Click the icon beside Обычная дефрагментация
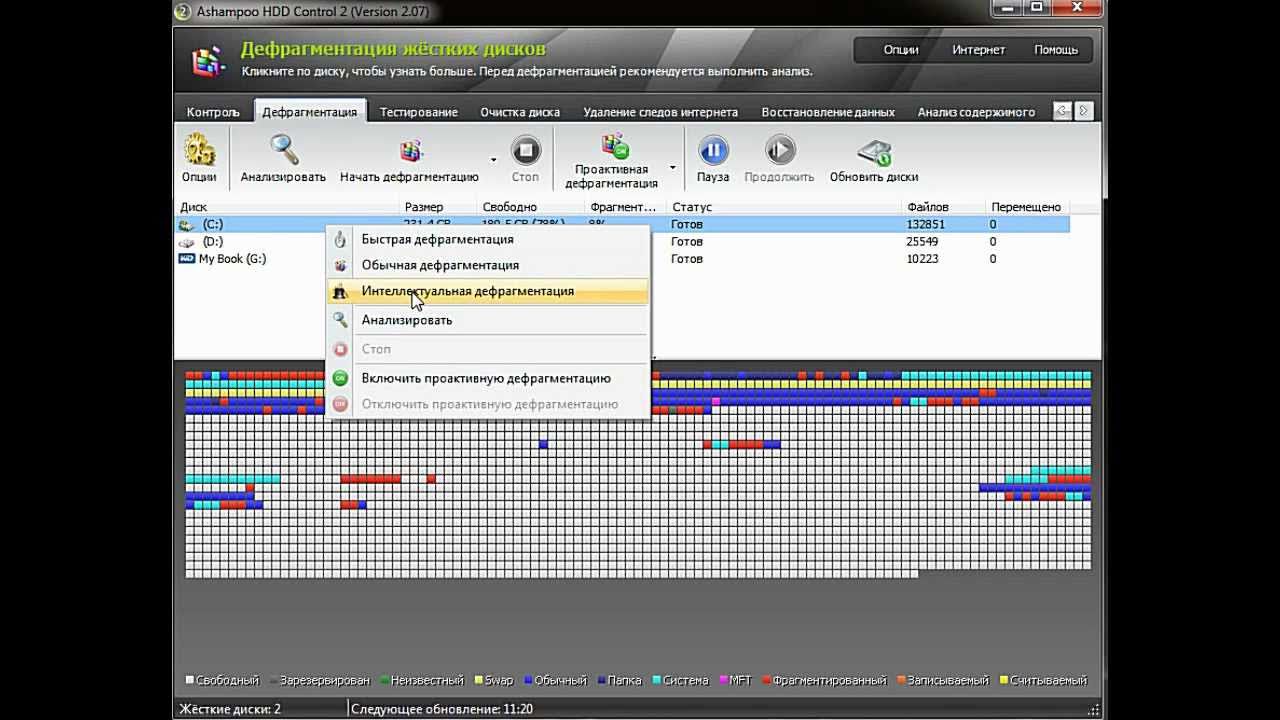 point(340,265)
